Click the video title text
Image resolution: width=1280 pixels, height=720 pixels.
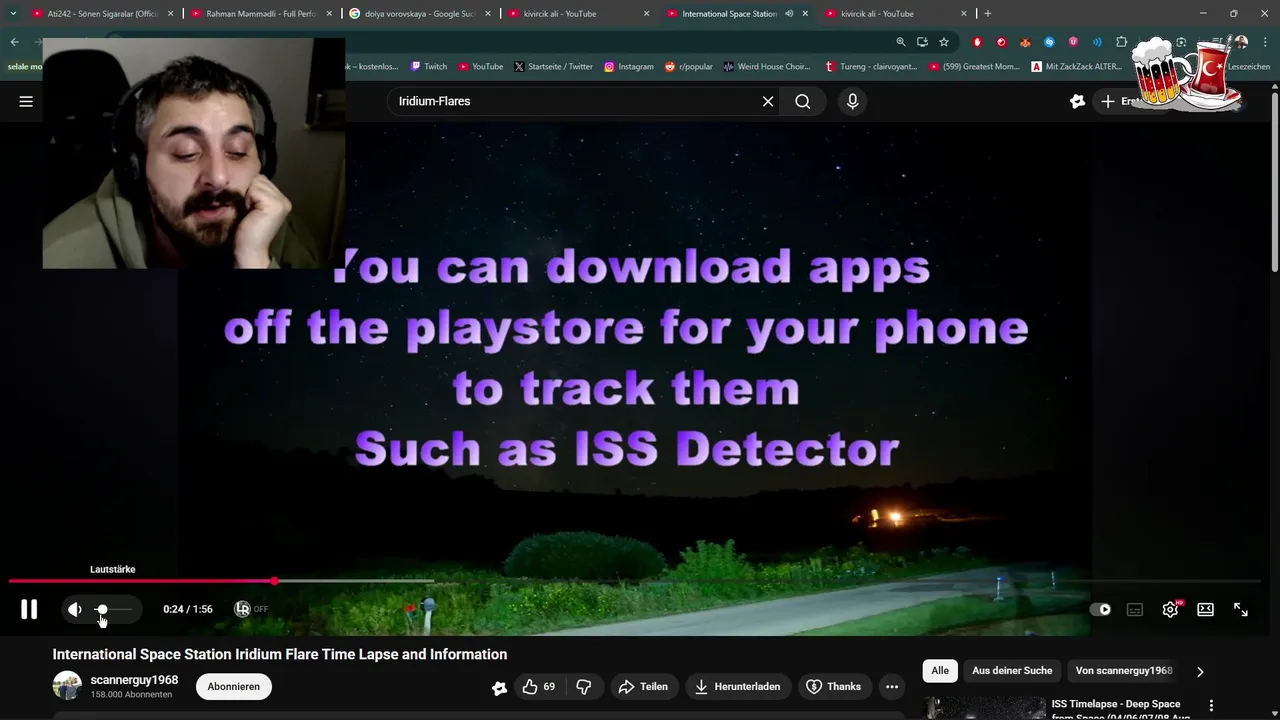[x=280, y=655]
